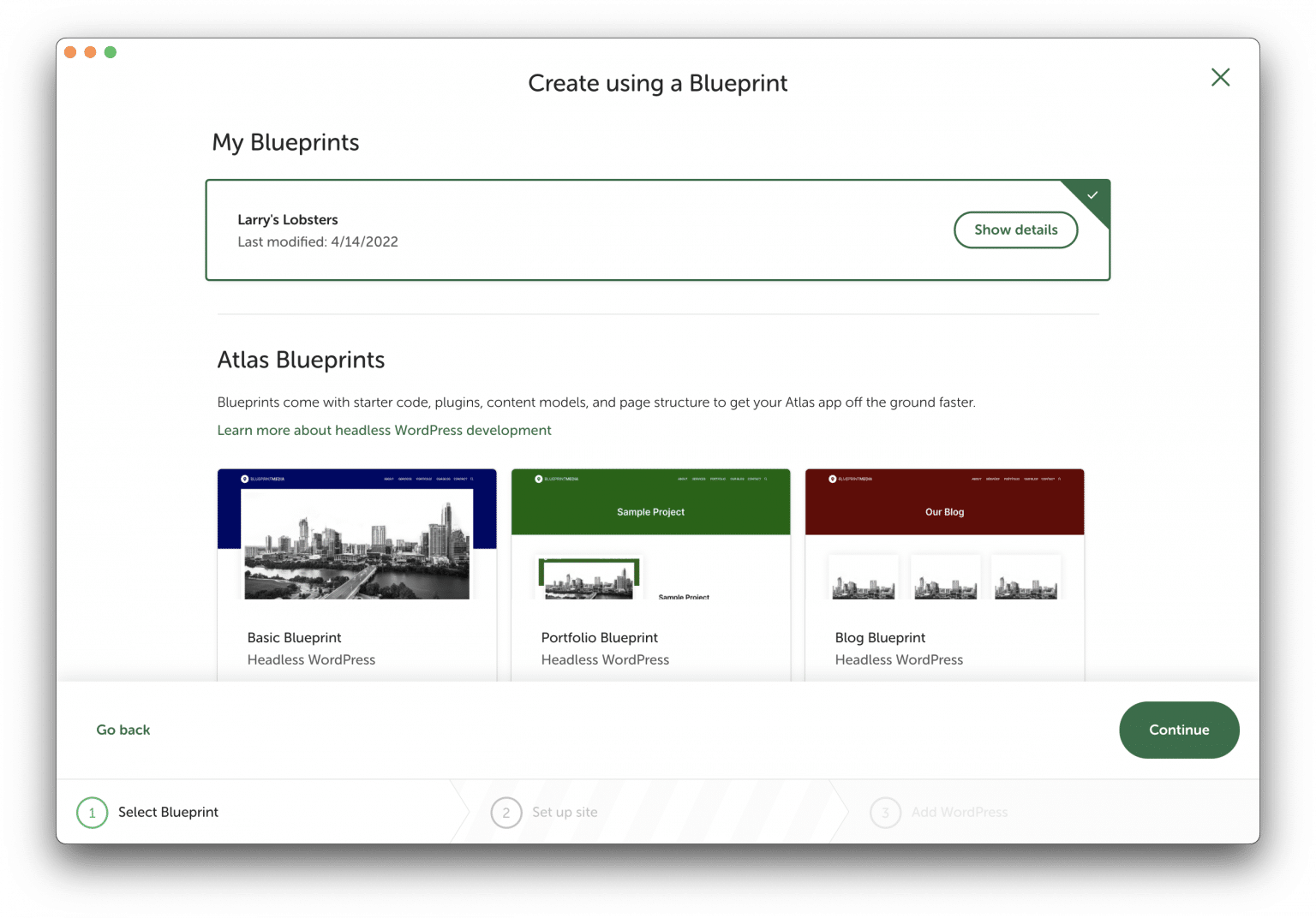Click the Basic Blueprint title text
This screenshot has height=918, width=1316.
pyautogui.click(x=294, y=637)
